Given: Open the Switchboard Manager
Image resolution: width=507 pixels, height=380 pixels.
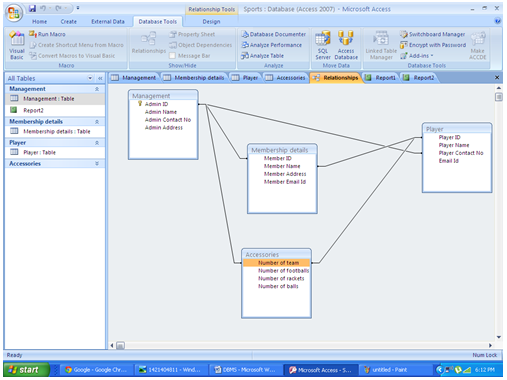Looking at the screenshot, I should pyautogui.click(x=433, y=34).
